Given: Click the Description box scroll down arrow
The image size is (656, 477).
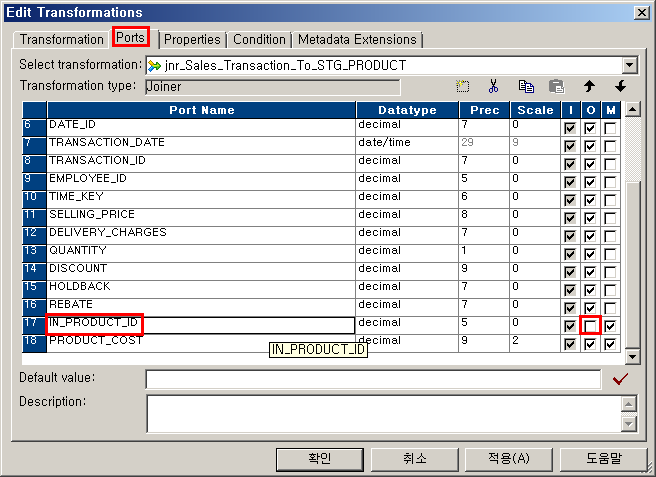Looking at the screenshot, I should pyautogui.click(x=629, y=423).
